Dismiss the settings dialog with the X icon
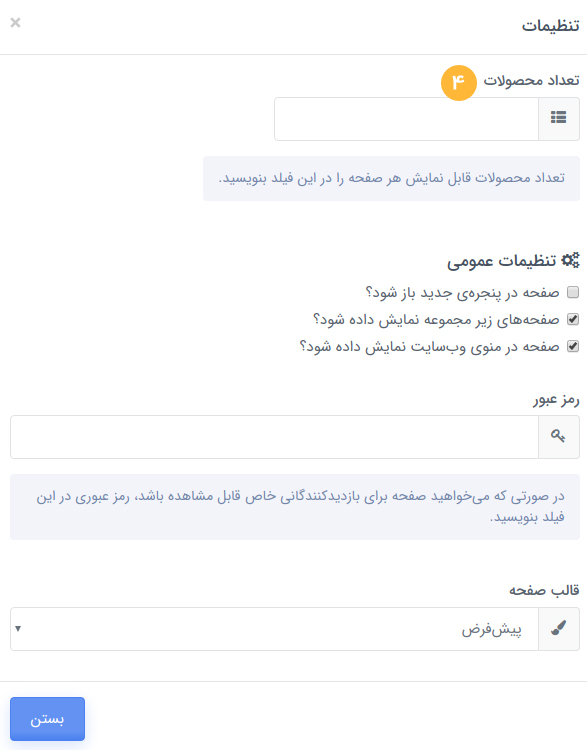The image size is (587, 750). pos(15,22)
